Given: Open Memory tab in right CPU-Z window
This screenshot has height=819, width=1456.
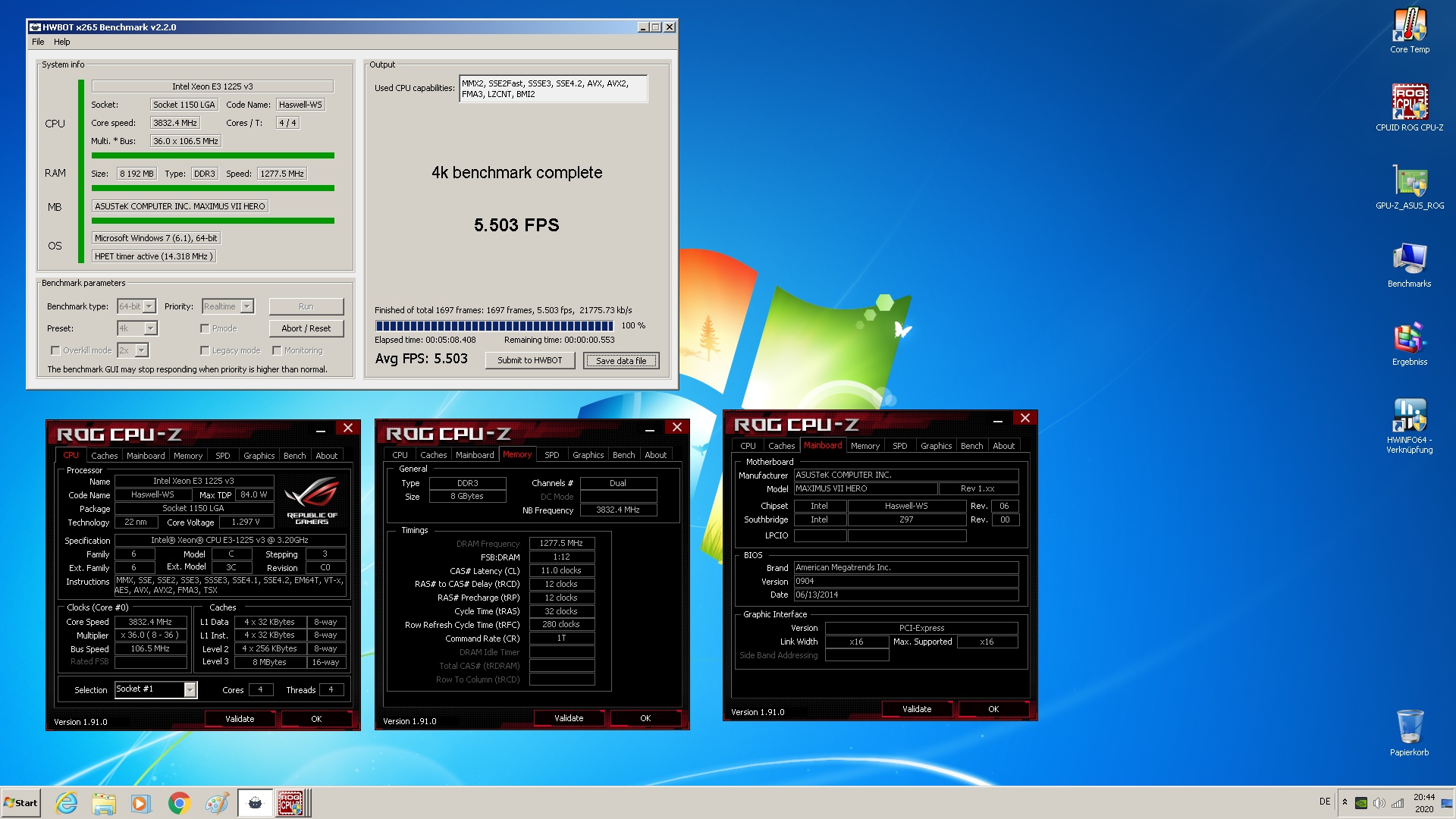Looking at the screenshot, I should pyautogui.click(x=864, y=446).
